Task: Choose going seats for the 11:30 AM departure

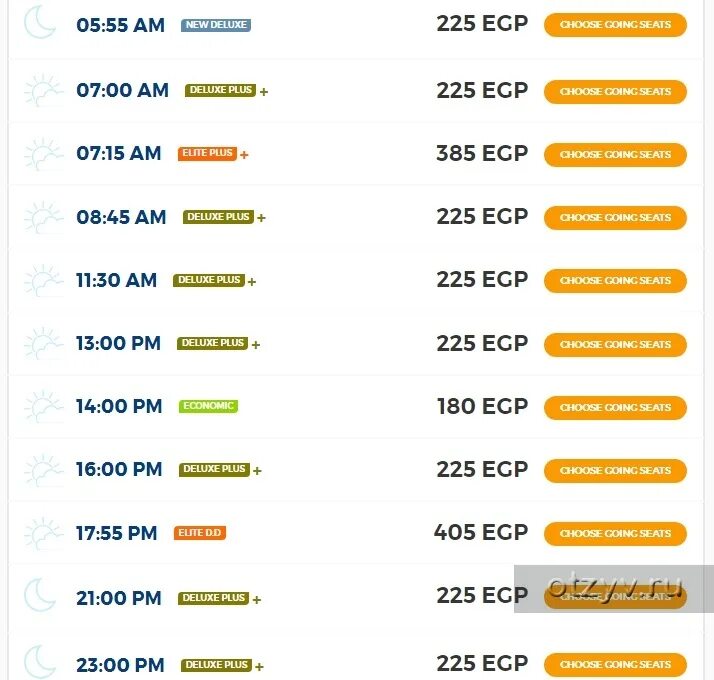Action: 615,281
